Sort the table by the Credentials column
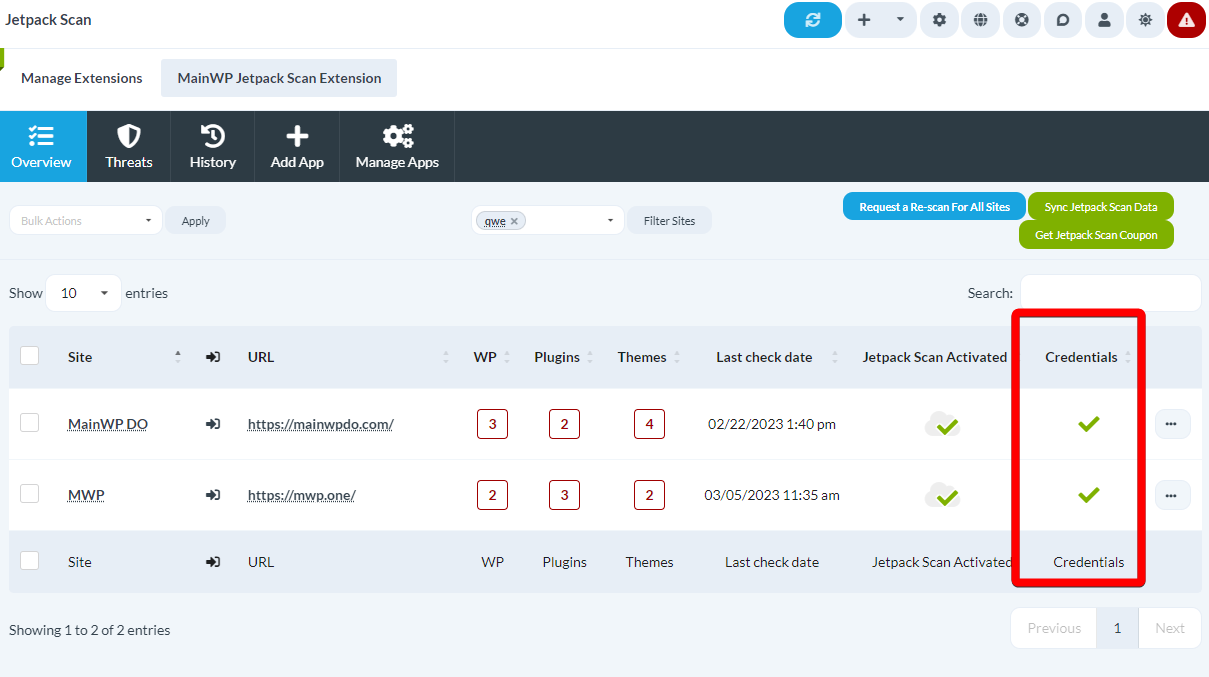The image size is (1209, 677). (1081, 356)
